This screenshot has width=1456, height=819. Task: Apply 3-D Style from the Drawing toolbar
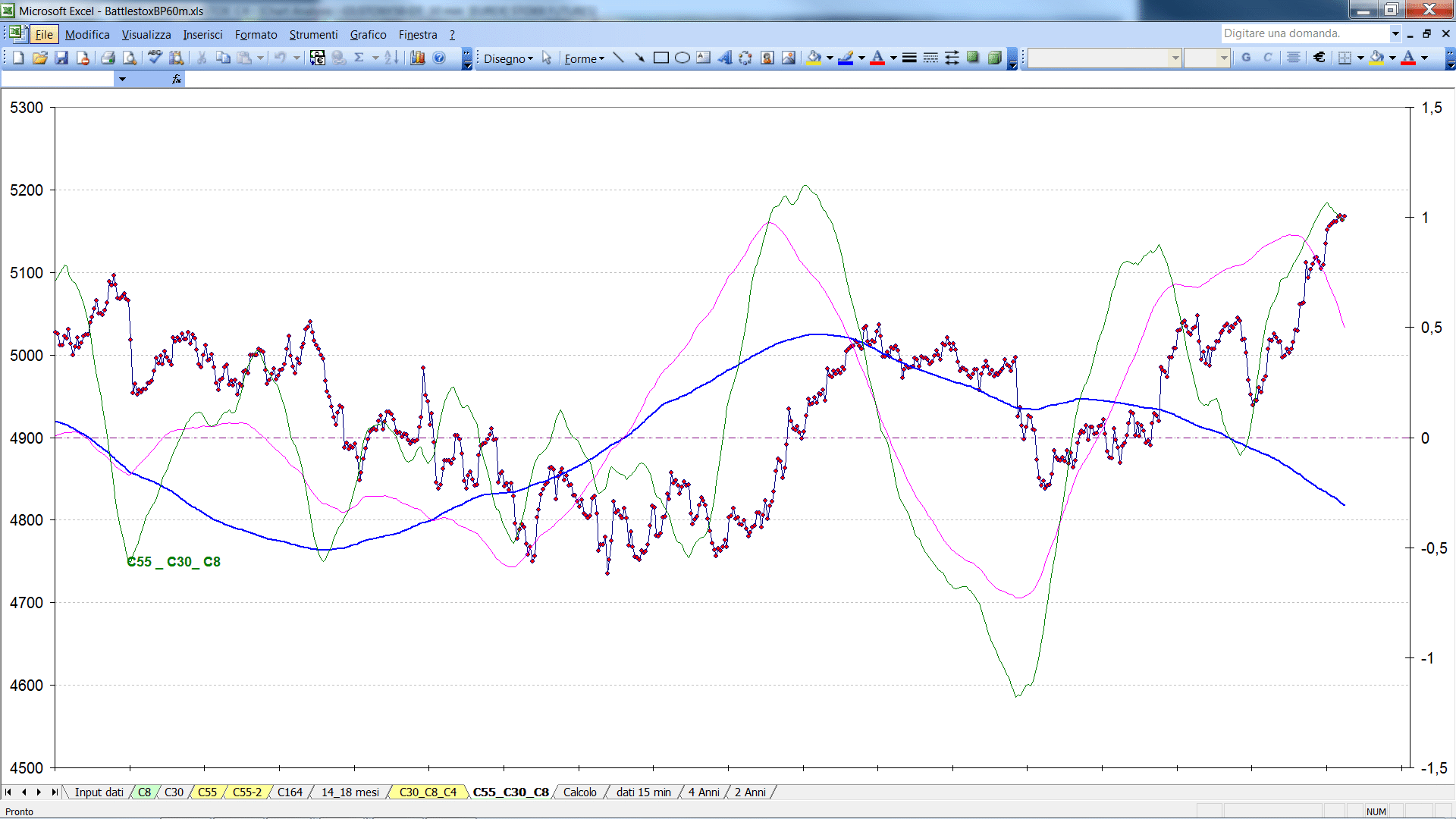[x=994, y=58]
